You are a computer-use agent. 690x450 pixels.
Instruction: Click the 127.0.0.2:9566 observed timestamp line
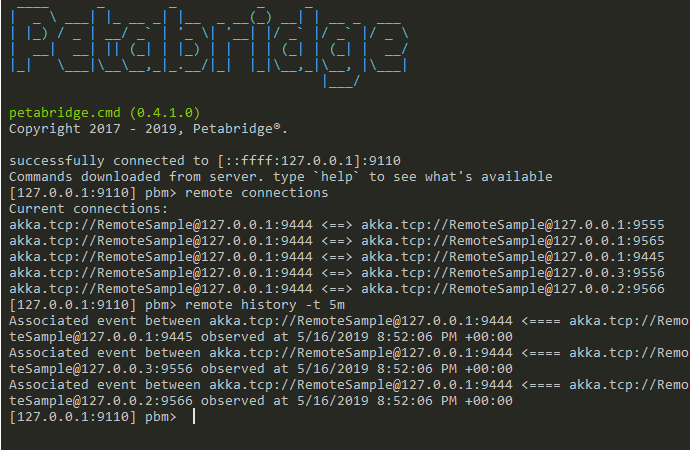pyautogui.click(x=261, y=401)
